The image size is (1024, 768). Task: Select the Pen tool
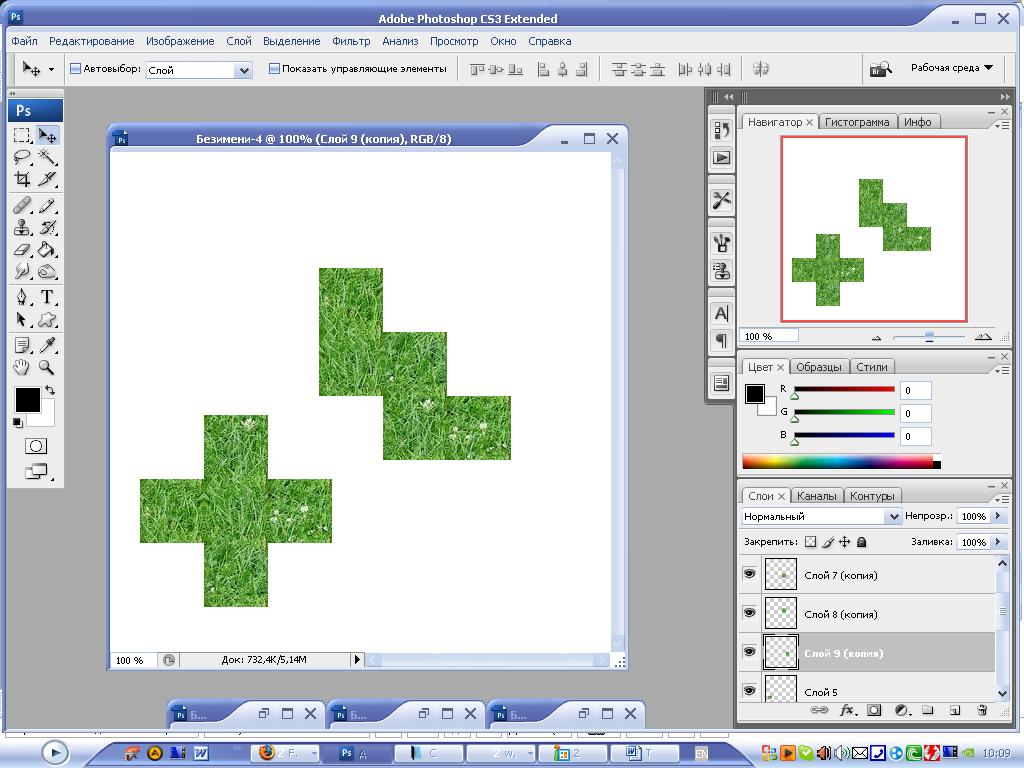(x=22, y=297)
